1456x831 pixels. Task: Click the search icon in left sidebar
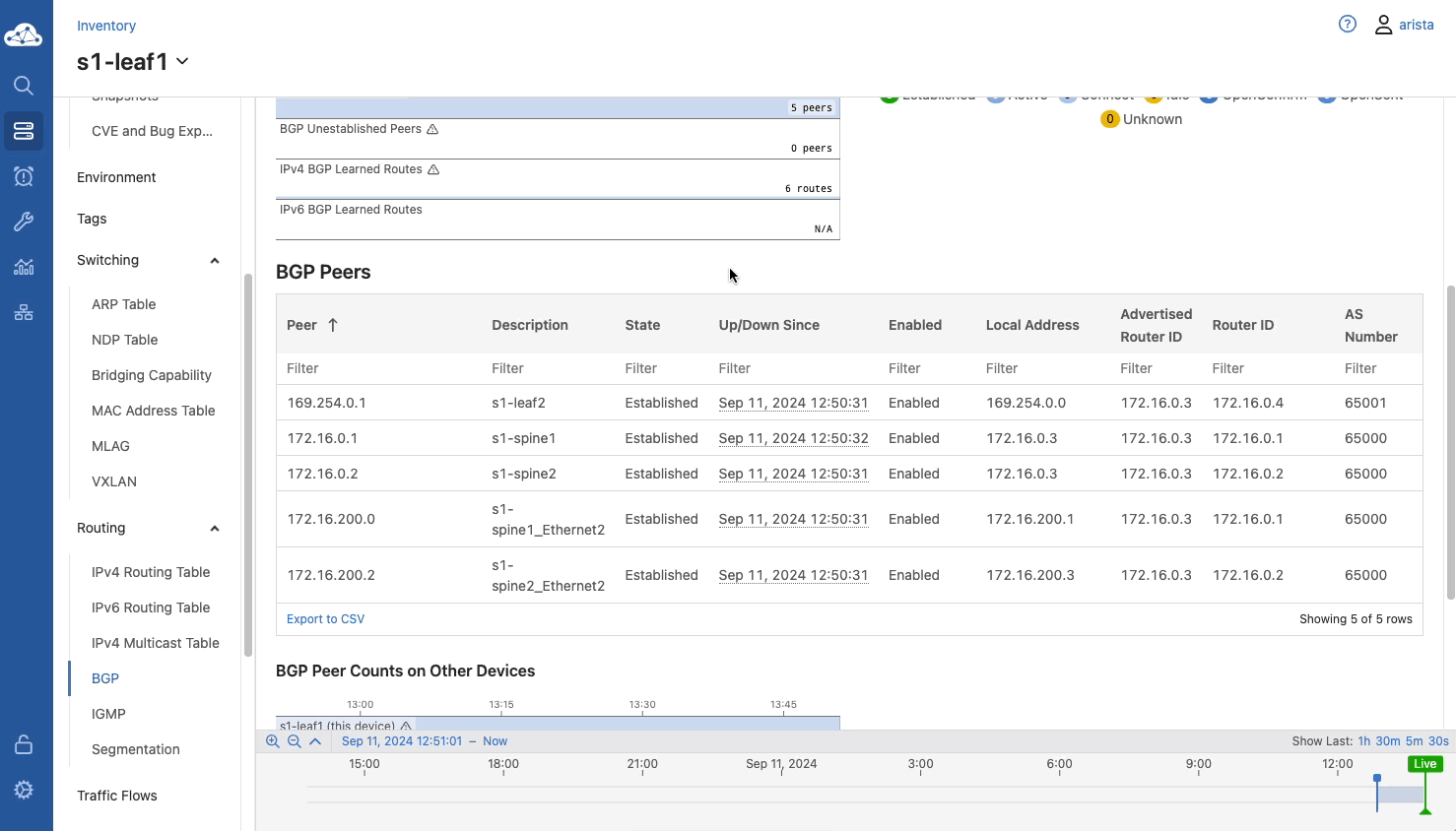[24, 86]
